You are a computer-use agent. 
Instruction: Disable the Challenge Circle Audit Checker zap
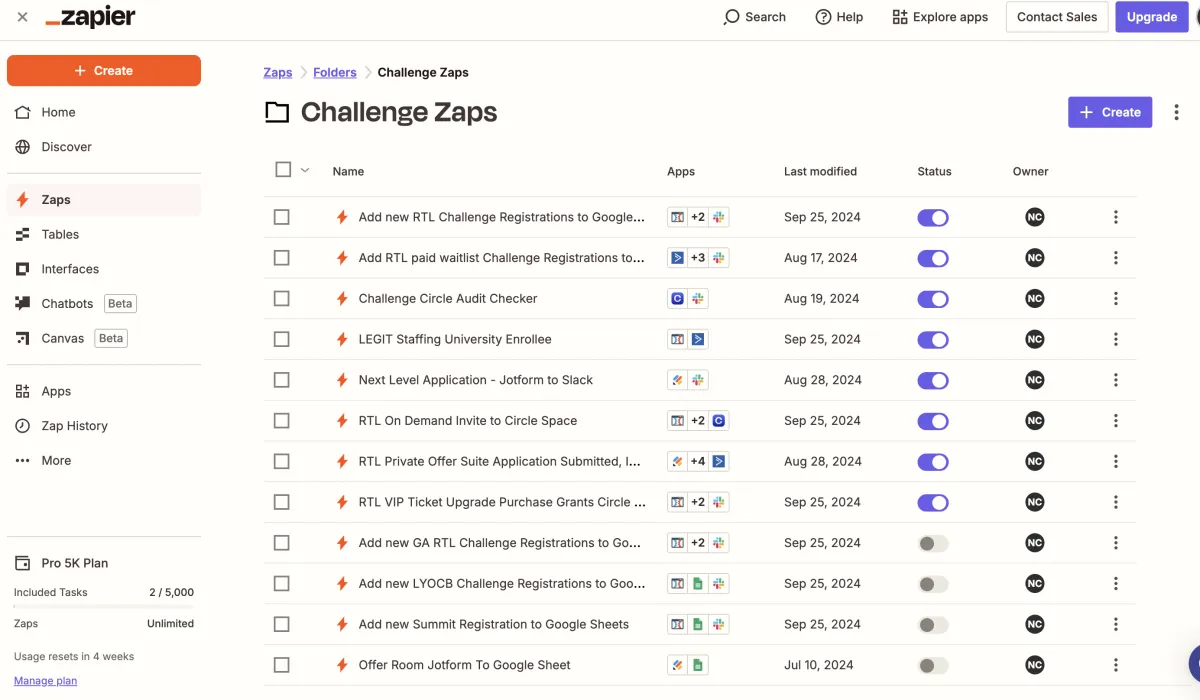(x=933, y=299)
